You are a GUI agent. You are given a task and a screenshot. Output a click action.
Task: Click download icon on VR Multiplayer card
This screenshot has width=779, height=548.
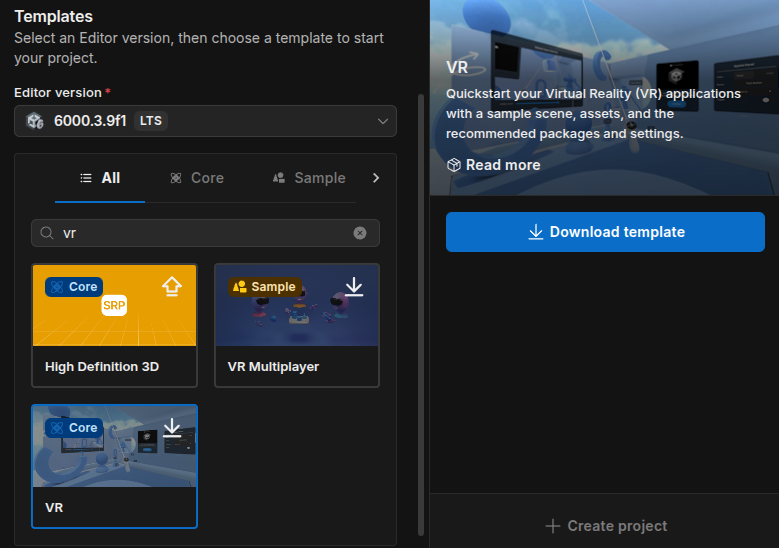[x=354, y=287]
